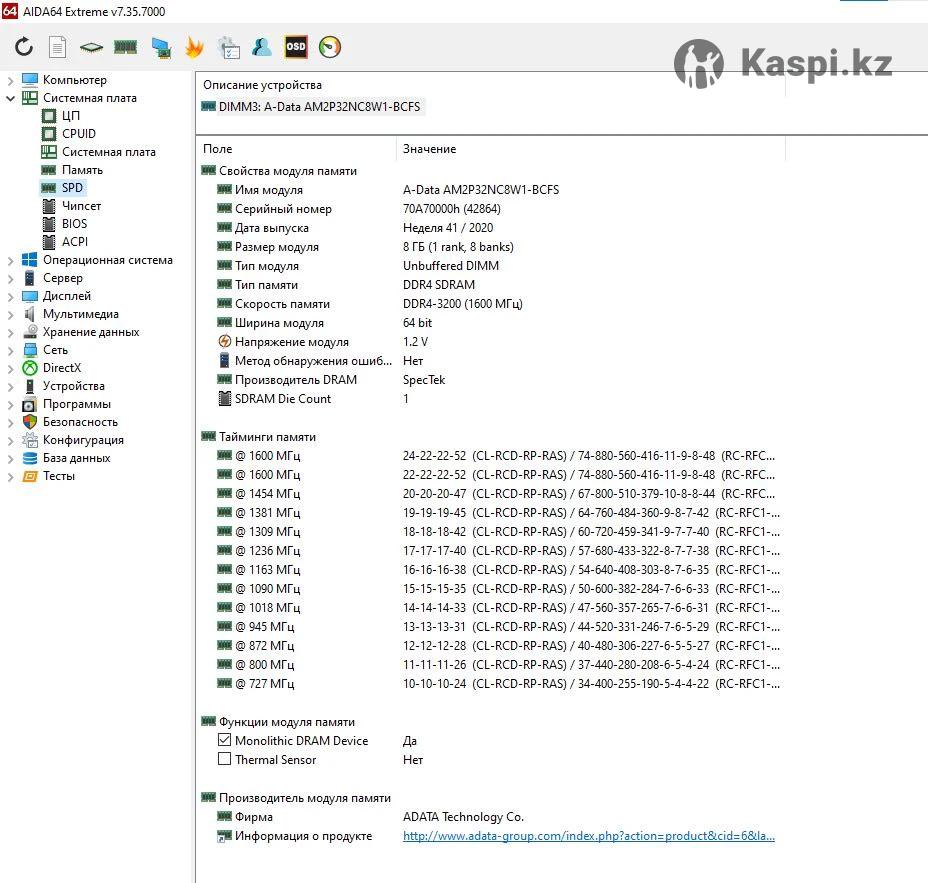
Task: Select the Чипсет tree item
Action: pyautogui.click(x=81, y=206)
